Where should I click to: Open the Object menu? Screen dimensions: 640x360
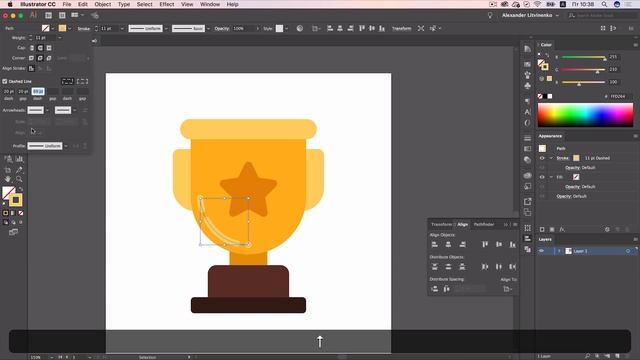click(102, 4)
